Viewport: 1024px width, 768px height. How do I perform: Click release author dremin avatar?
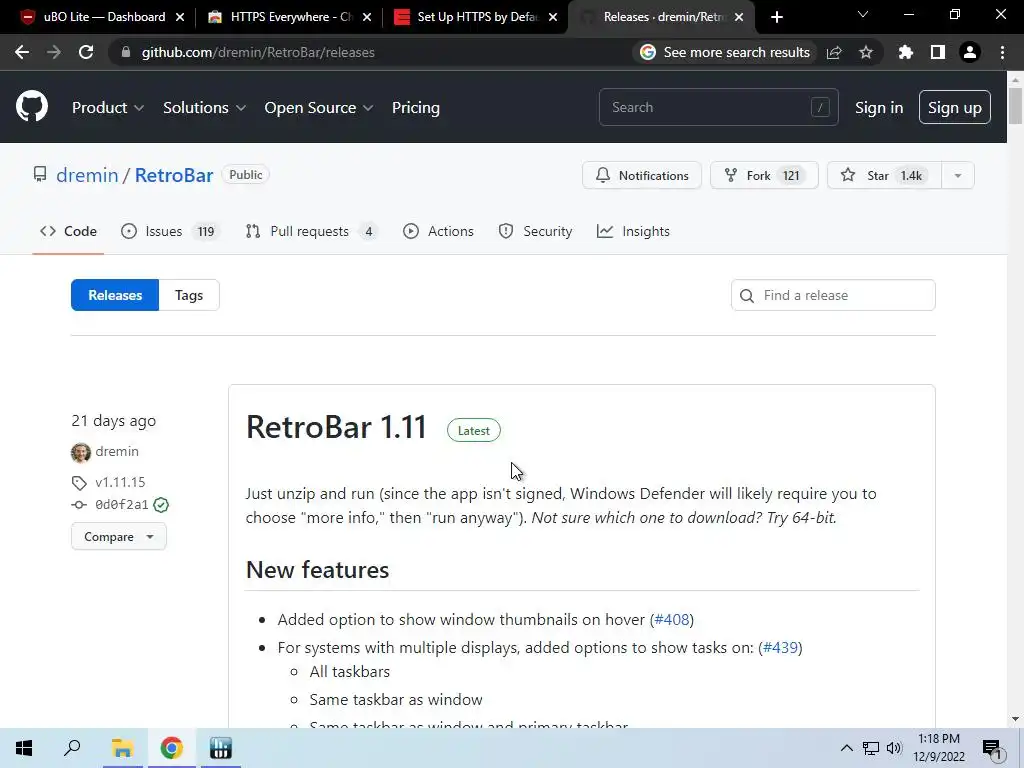tap(81, 452)
